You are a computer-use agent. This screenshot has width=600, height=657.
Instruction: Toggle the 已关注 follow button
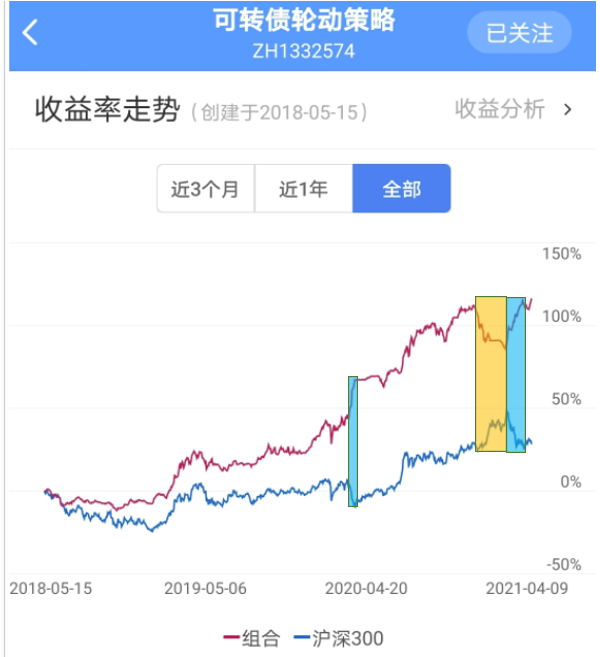click(x=519, y=33)
